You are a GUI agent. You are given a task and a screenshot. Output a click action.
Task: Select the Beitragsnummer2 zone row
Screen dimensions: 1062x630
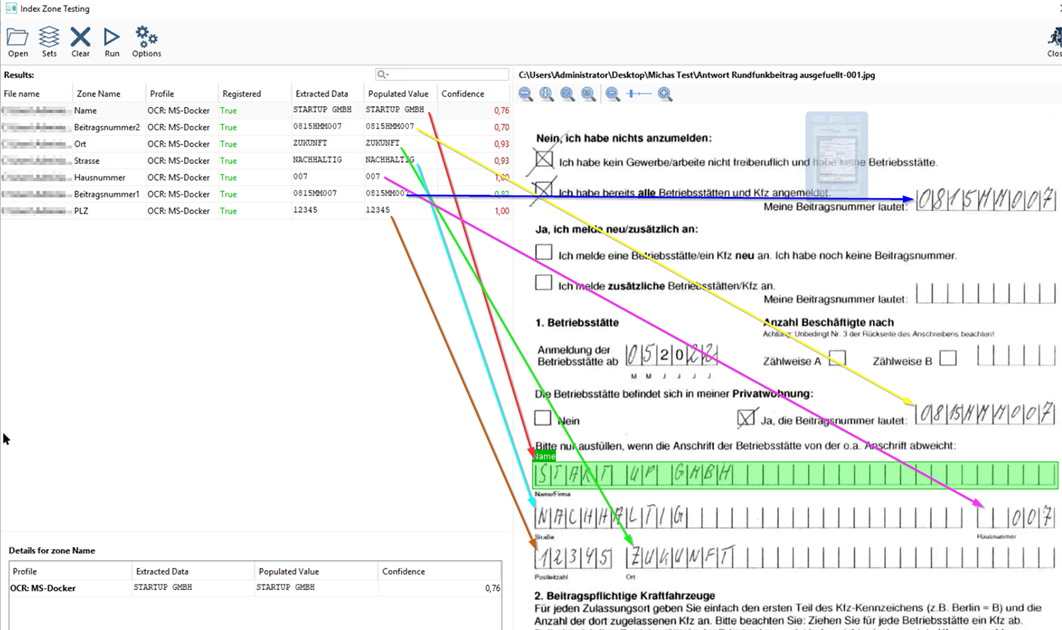(x=106, y=127)
